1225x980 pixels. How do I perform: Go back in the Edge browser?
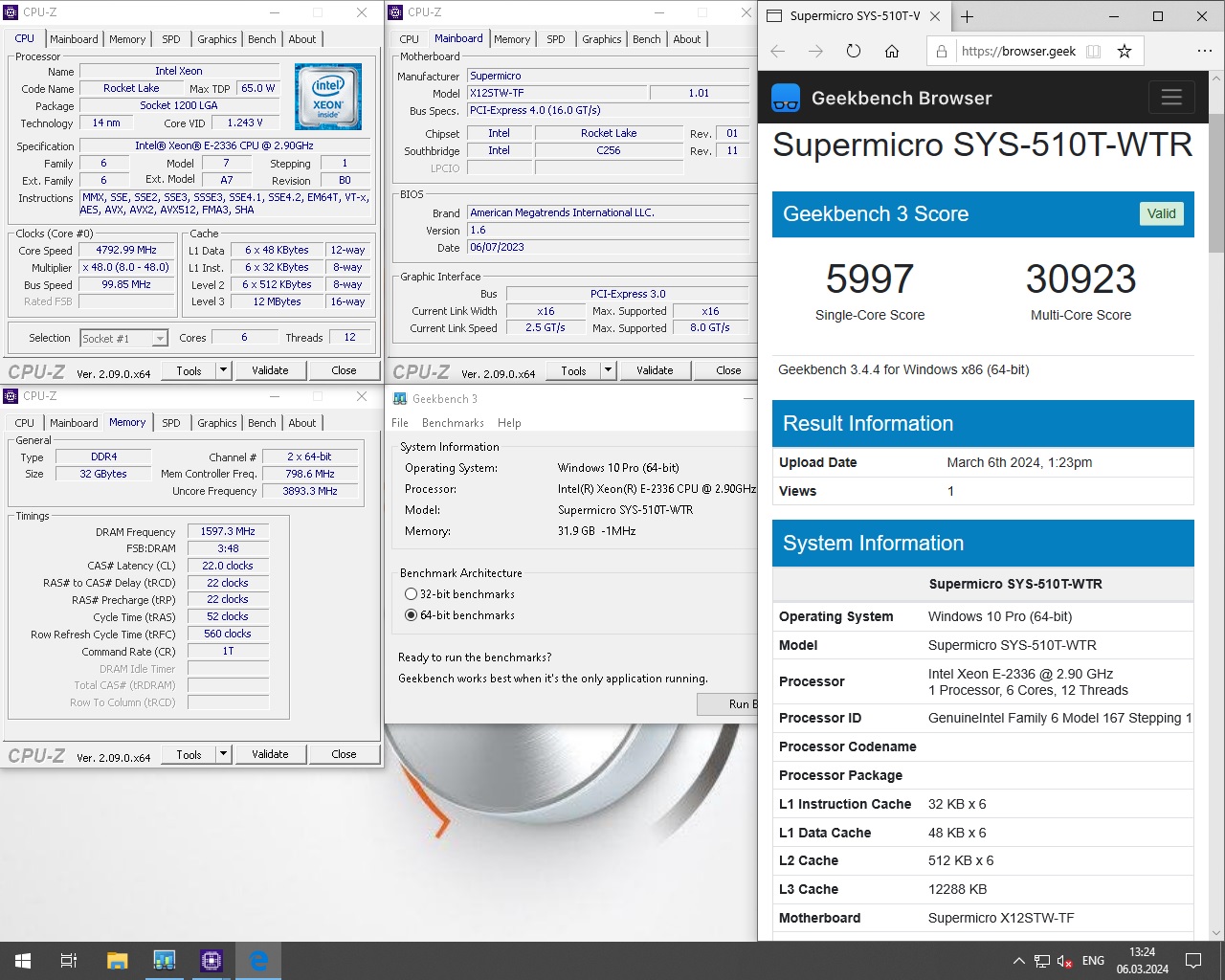tap(778, 52)
